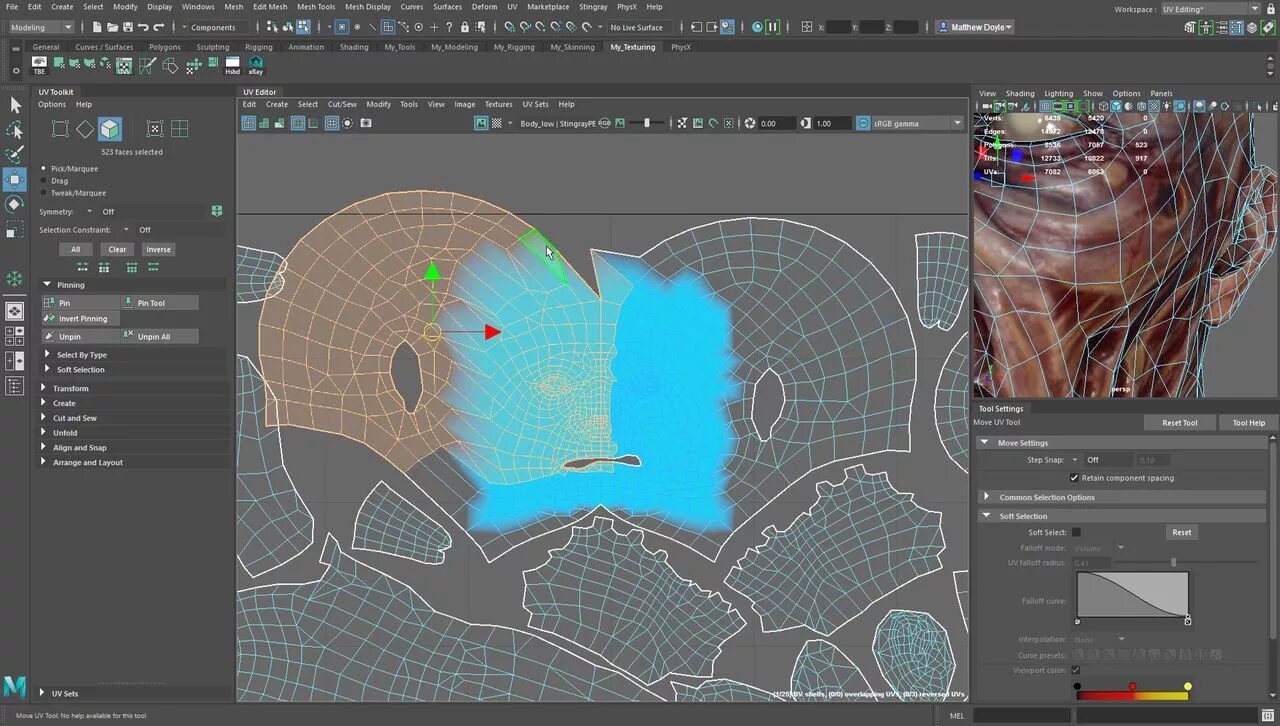The image size is (1280, 726).
Task: Toggle the Viewport color checkbox
Action: [1076, 670]
